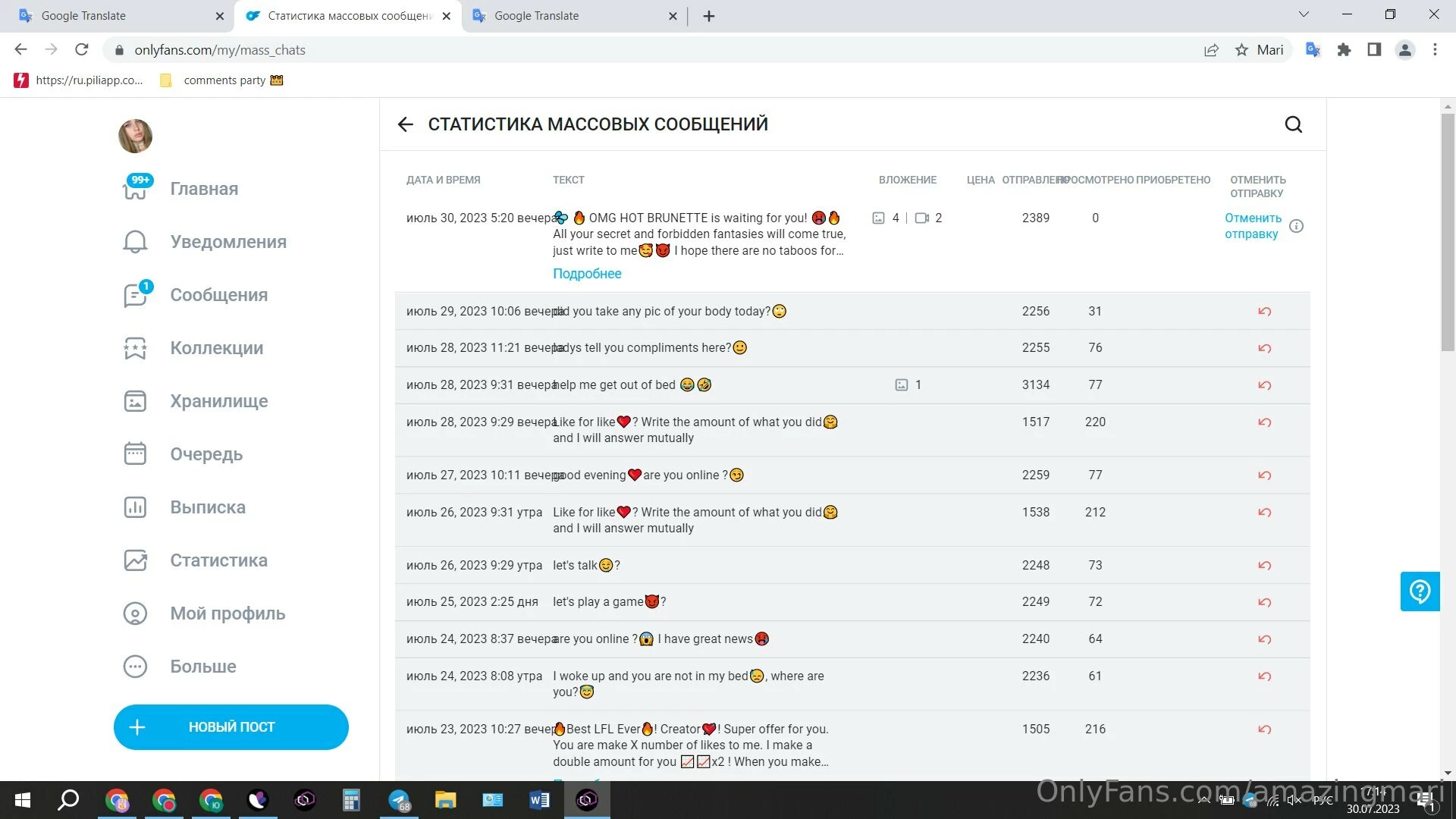Image resolution: width=1456 pixels, height=819 pixels.
Task: Click the Уведомления bell icon
Action: tap(135, 242)
